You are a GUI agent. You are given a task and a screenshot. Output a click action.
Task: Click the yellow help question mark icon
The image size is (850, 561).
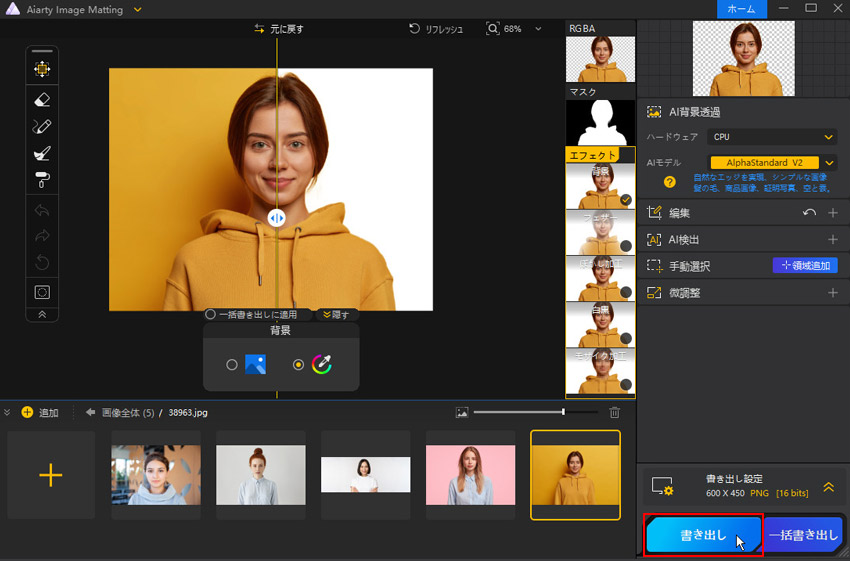[x=669, y=182]
